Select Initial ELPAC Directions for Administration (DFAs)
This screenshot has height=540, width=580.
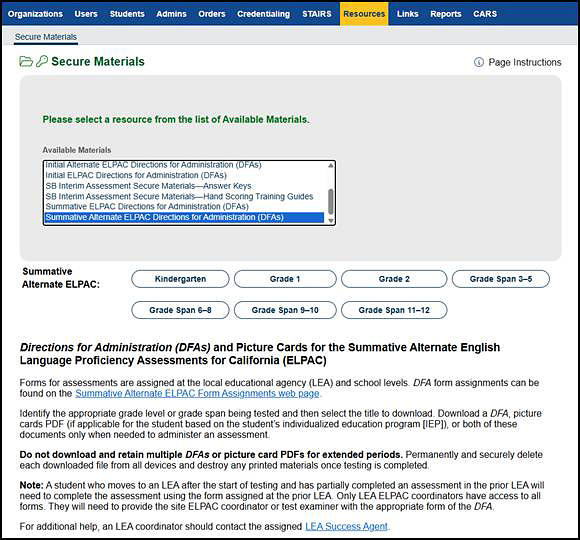[x=184, y=175]
